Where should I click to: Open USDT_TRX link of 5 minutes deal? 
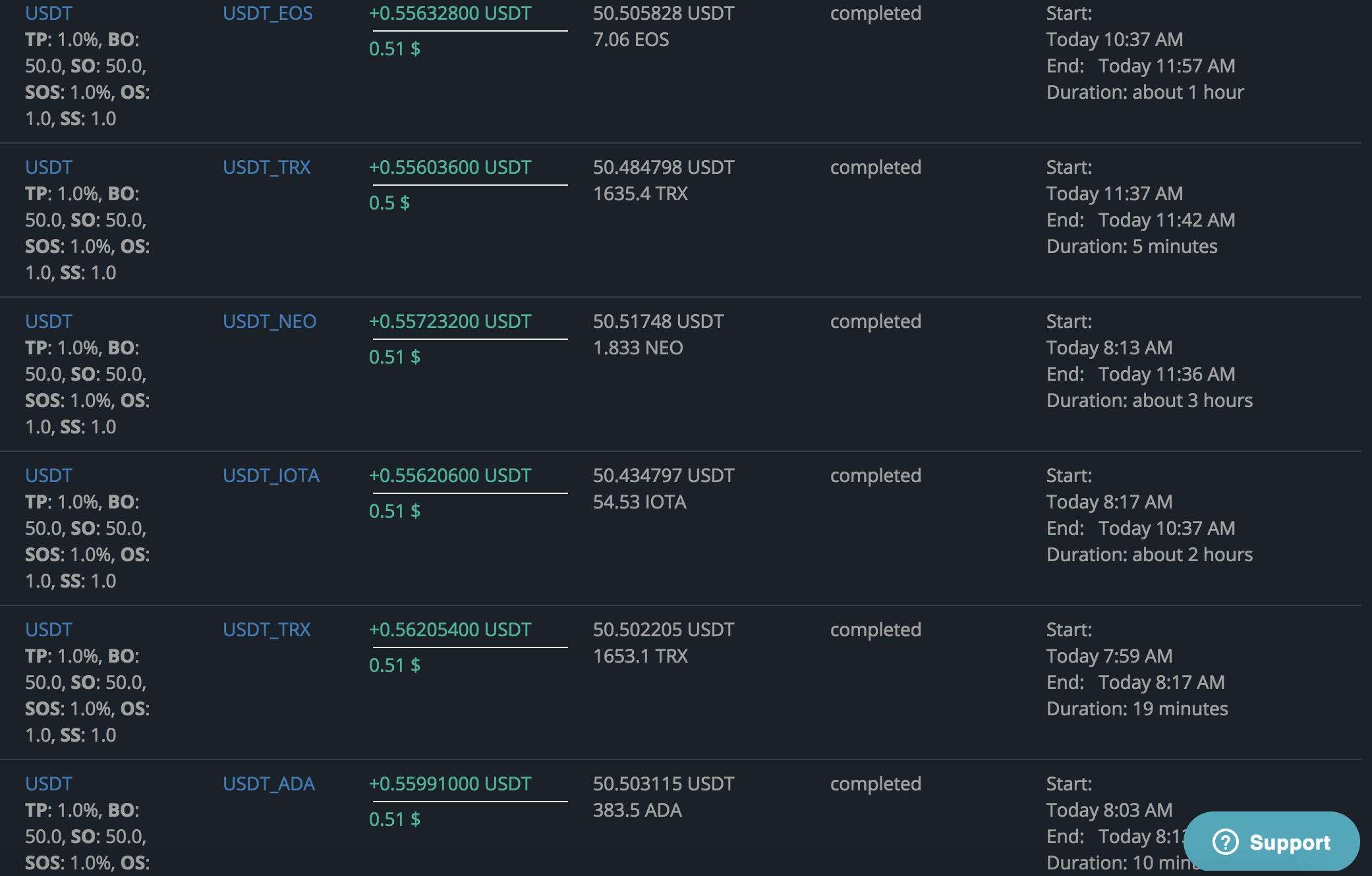pyautogui.click(x=266, y=167)
